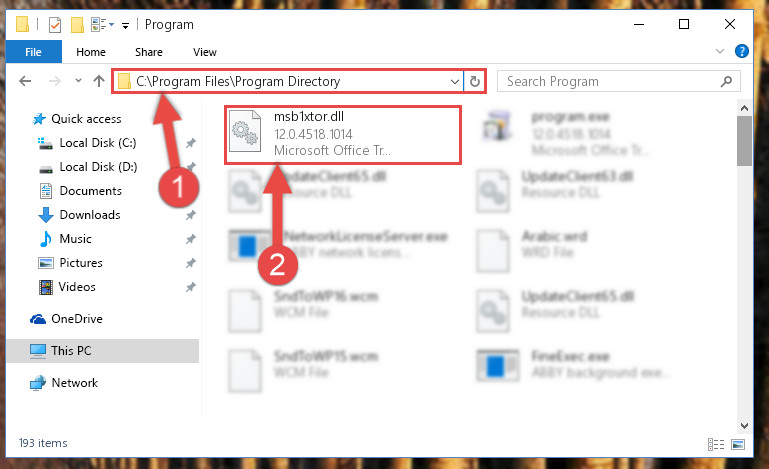Click the search magnifier icon
Screen dimensions: 769x469
[726, 81]
